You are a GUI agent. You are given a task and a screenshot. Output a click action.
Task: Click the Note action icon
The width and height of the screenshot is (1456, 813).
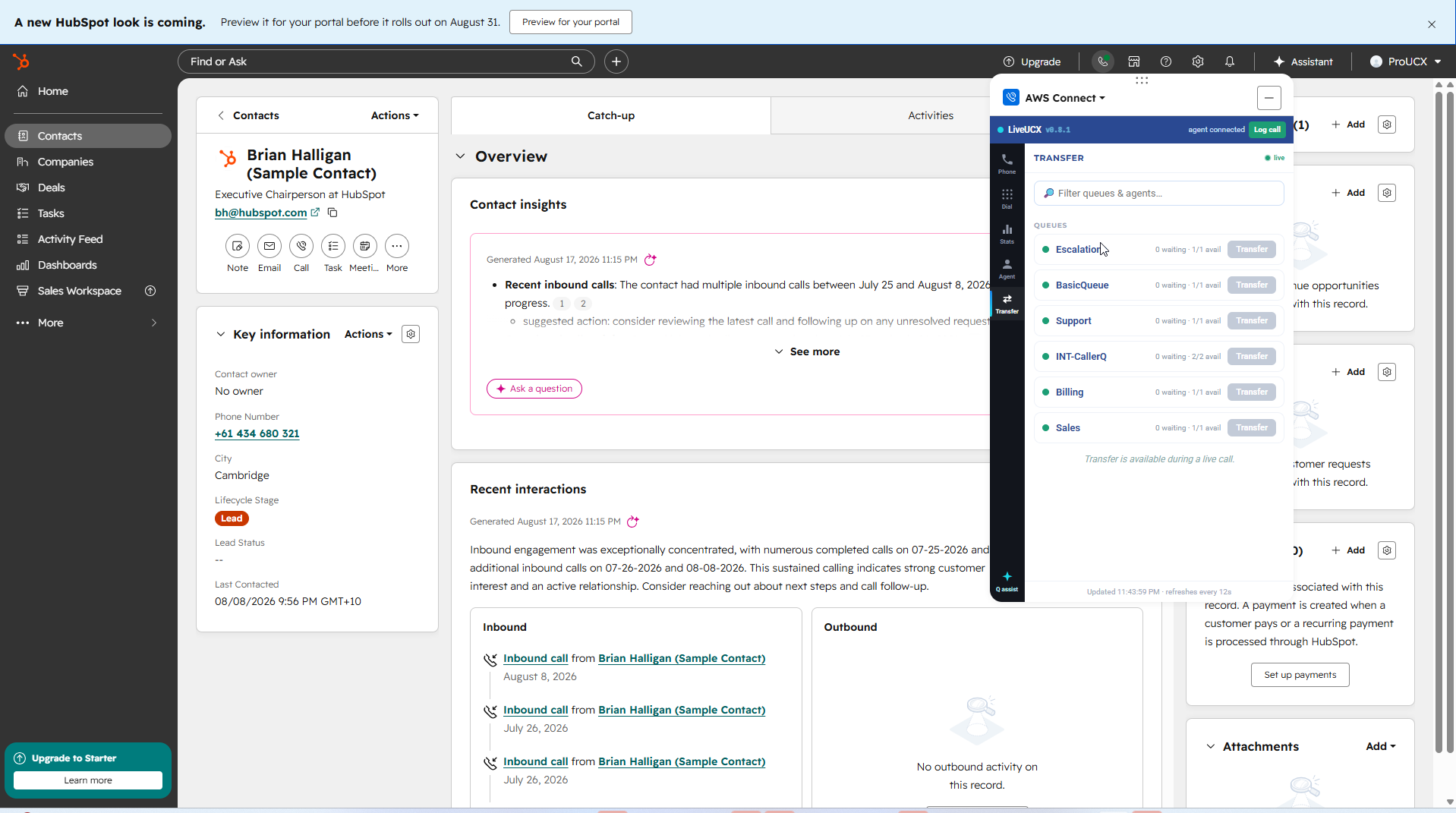(x=238, y=246)
